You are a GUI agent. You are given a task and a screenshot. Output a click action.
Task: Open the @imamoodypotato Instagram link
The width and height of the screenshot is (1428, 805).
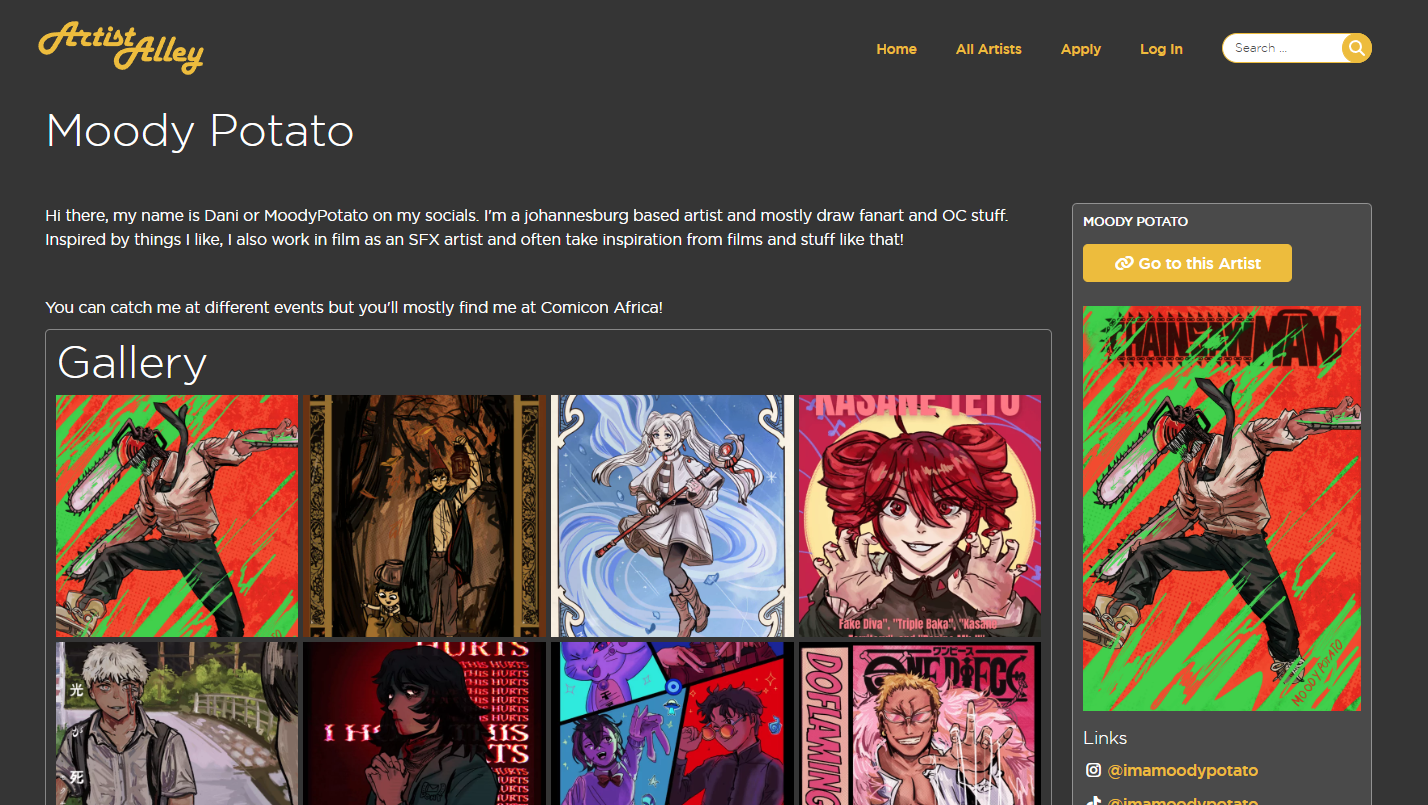pyautogui.click(x=1182, y=770)
